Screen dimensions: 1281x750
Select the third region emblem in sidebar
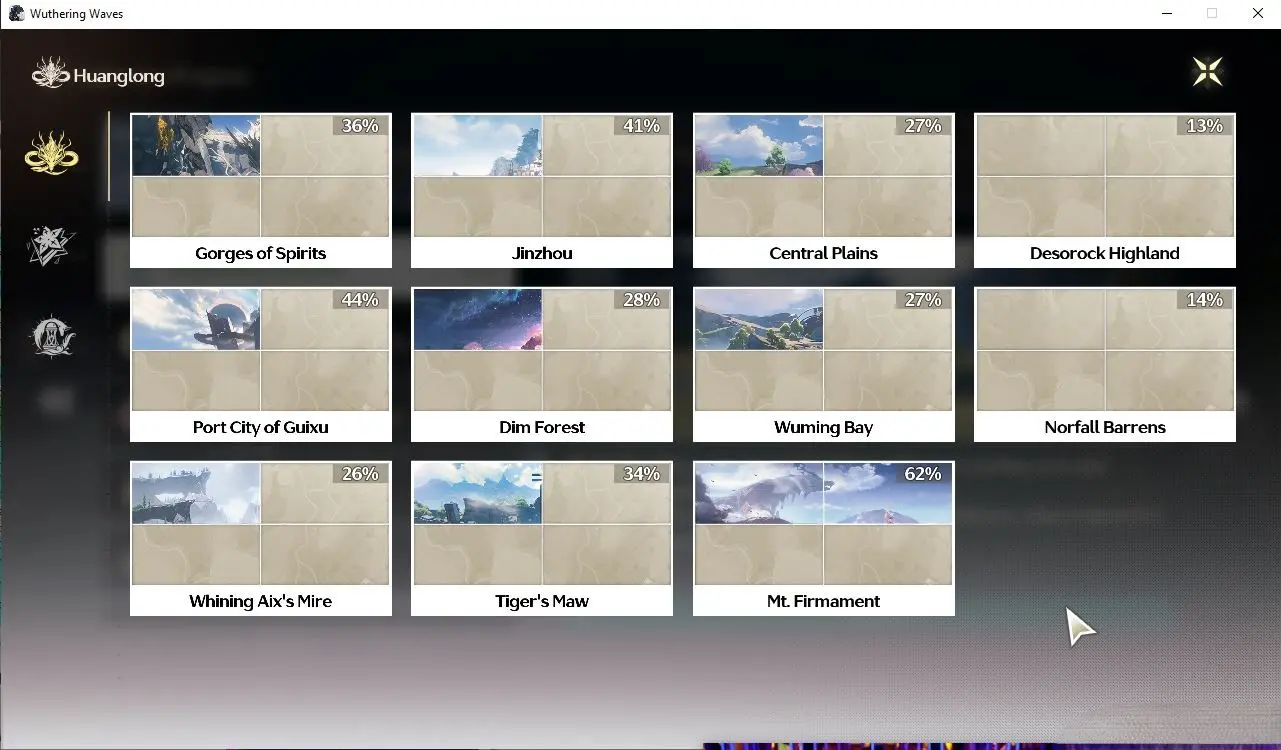52,337
